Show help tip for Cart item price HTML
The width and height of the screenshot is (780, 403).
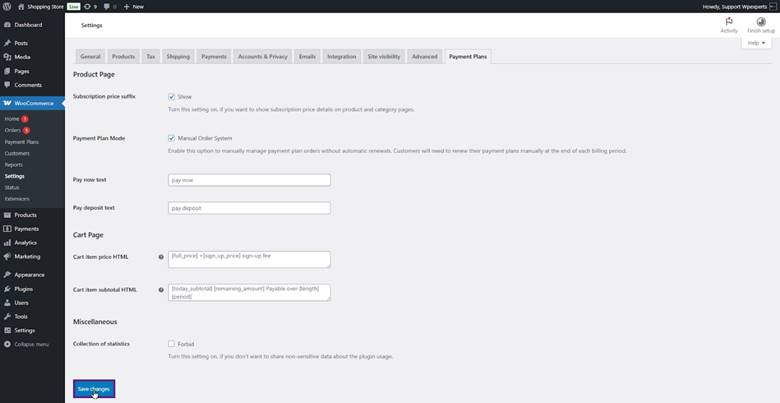[161, 257]
